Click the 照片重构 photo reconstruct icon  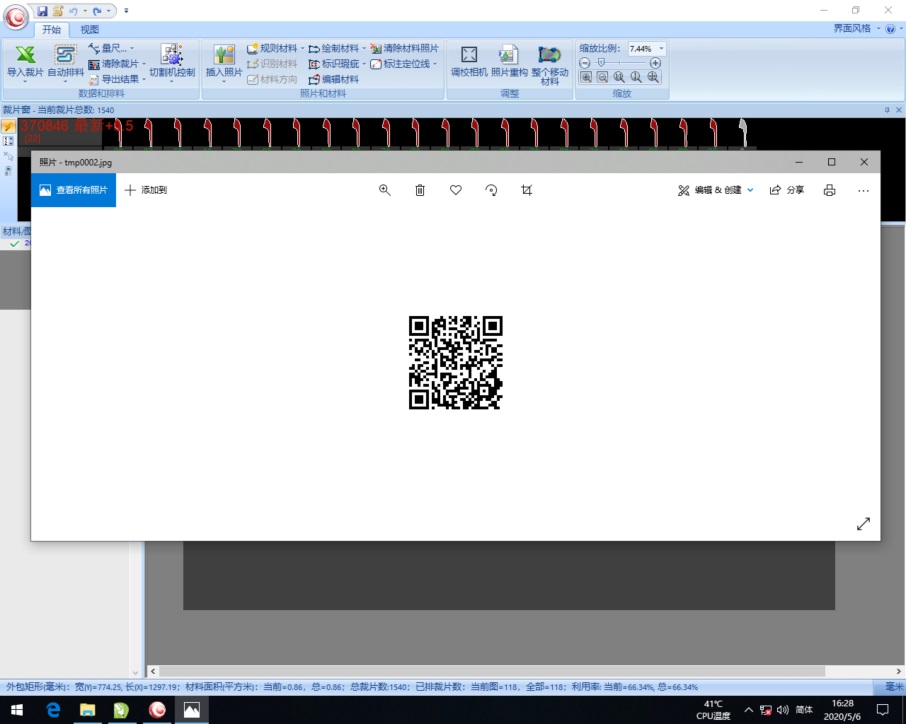click(509, 60)
